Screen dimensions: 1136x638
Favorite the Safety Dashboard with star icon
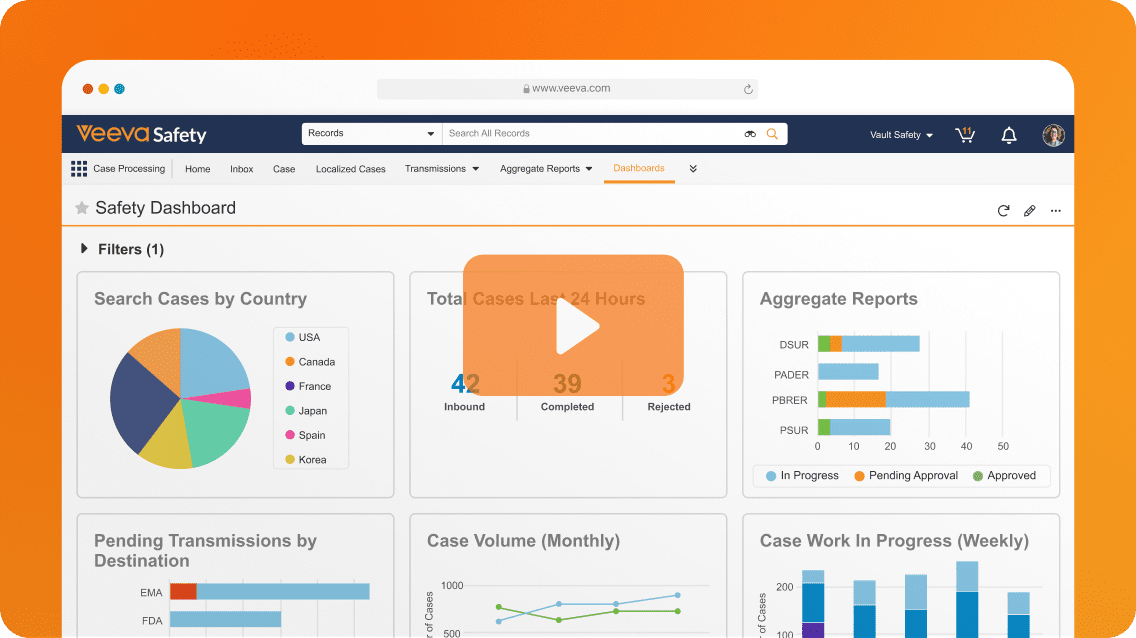point(82,209)
